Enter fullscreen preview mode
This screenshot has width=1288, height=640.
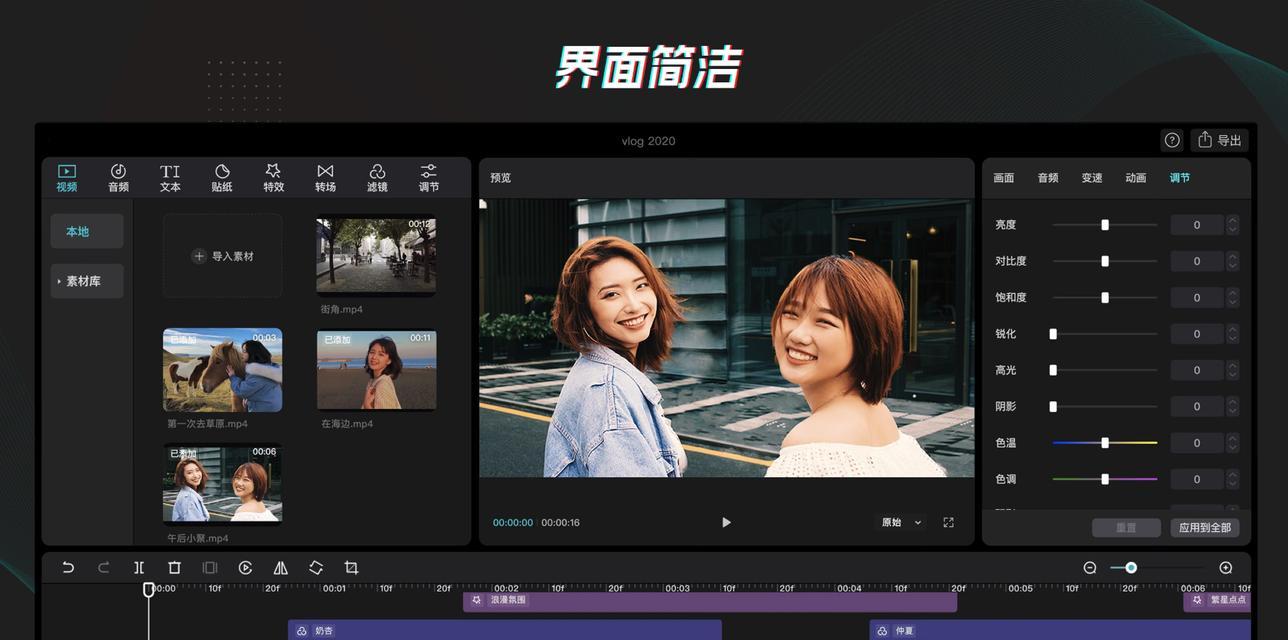[x=949, y=522]
